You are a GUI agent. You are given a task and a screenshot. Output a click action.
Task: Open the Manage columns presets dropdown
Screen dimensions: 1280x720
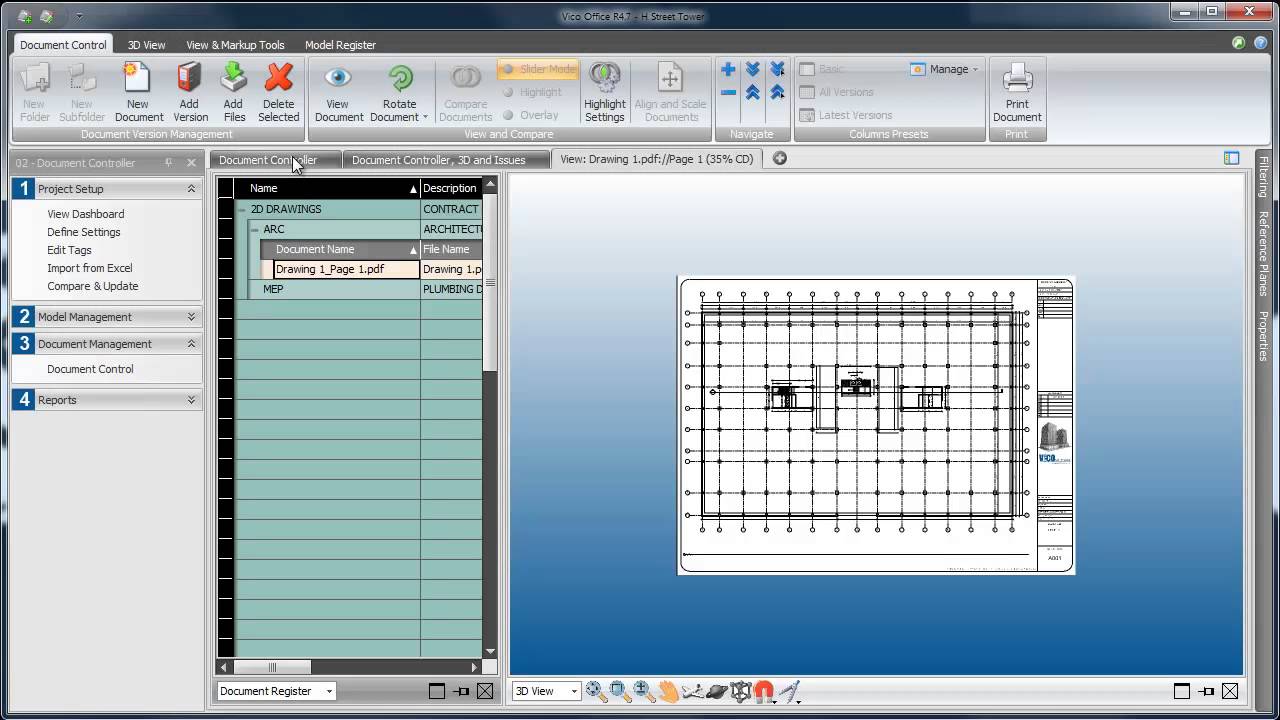[945, 69]
